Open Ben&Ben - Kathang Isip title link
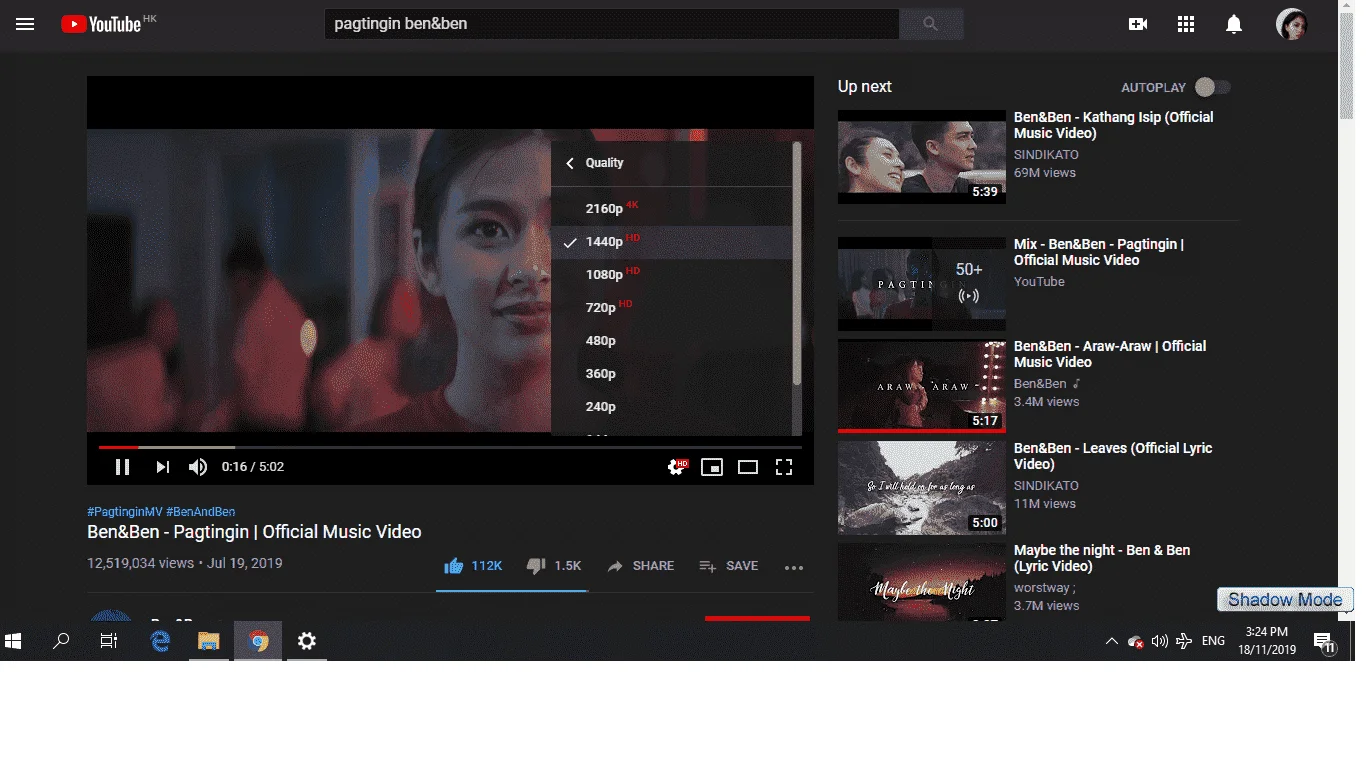The width and height of the screenshot is (1366, 768). click(1114, 125)
